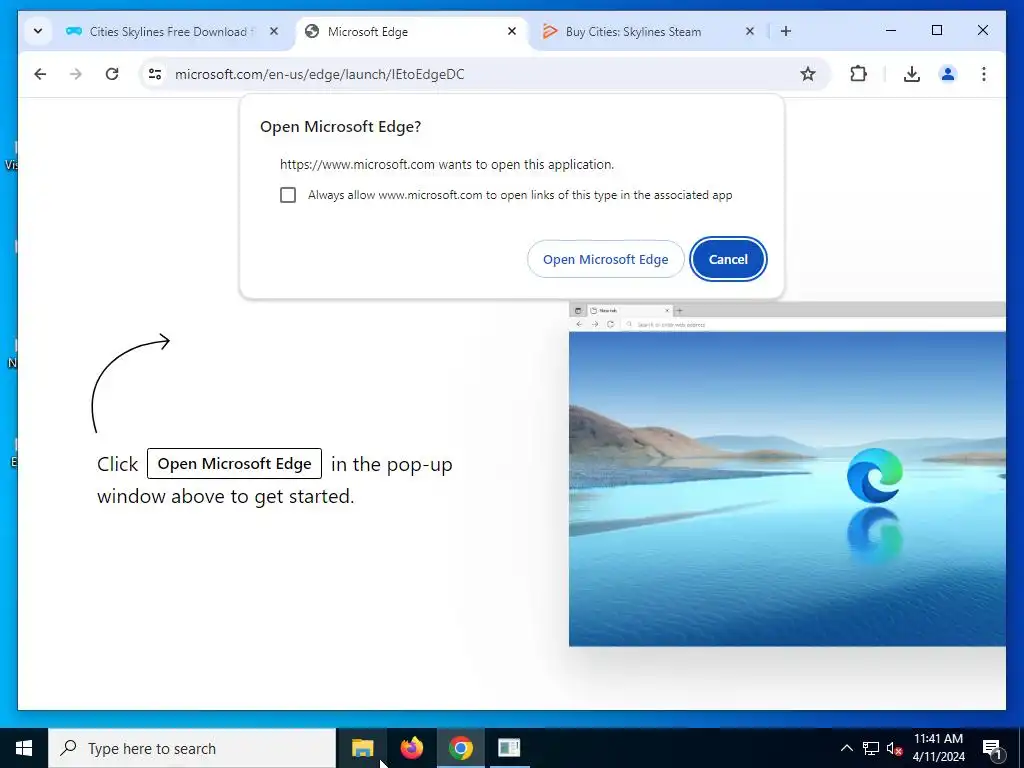This screenshot has width=1024, height=768.
Task: Open the Windows Start menu
Action: 24,748
